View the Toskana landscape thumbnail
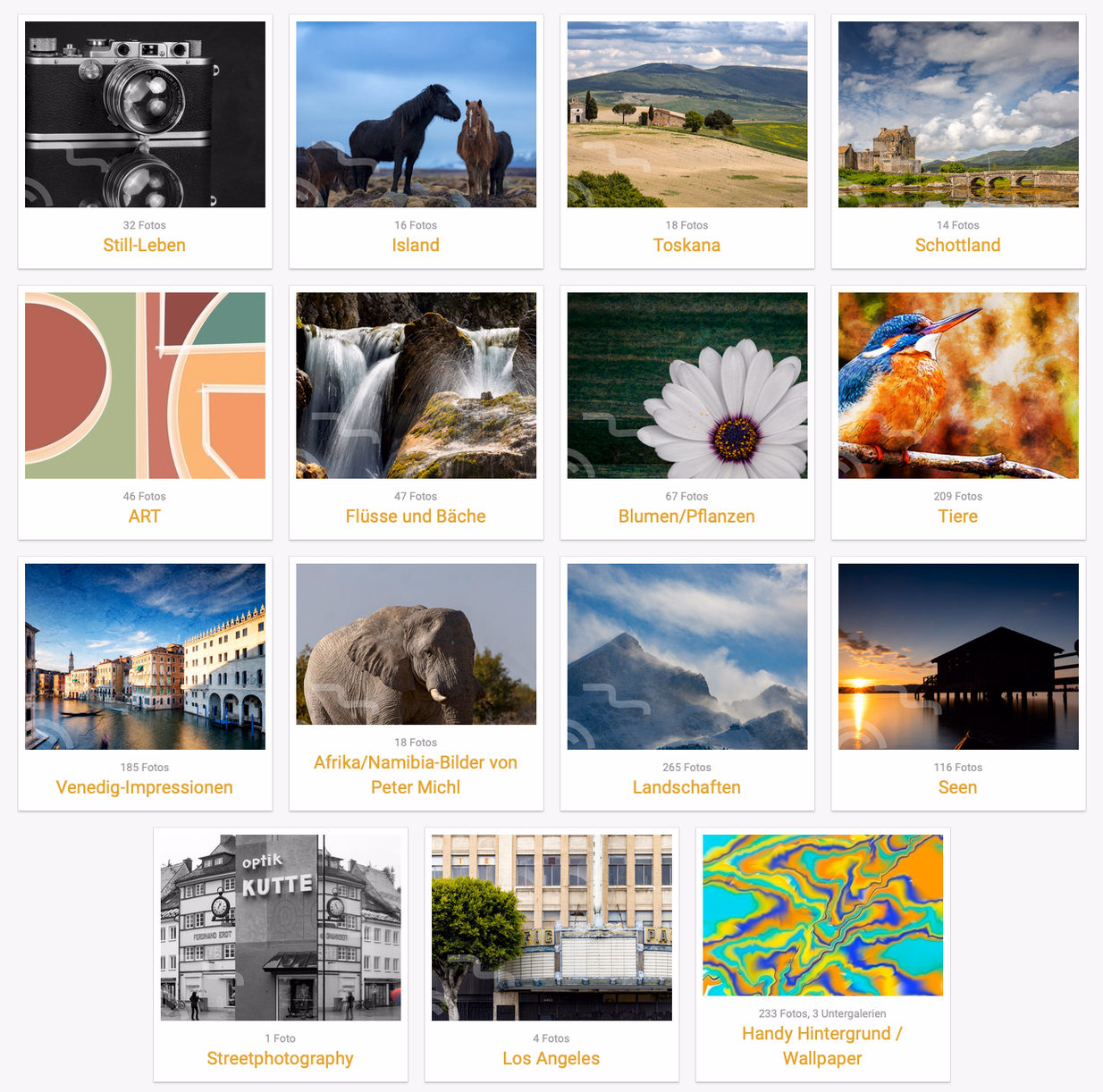This screenshot has width=1103, height=1092. tap(687, 114)
